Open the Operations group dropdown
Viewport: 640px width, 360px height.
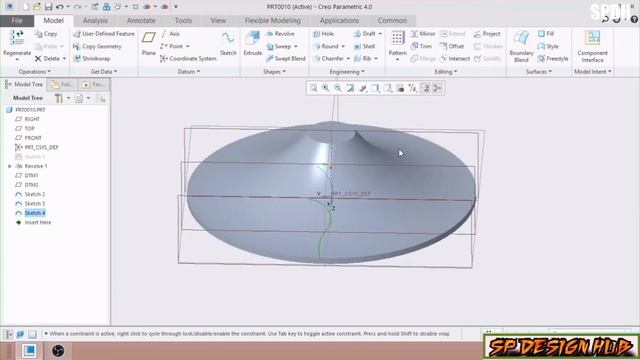[x=34, y=72]
